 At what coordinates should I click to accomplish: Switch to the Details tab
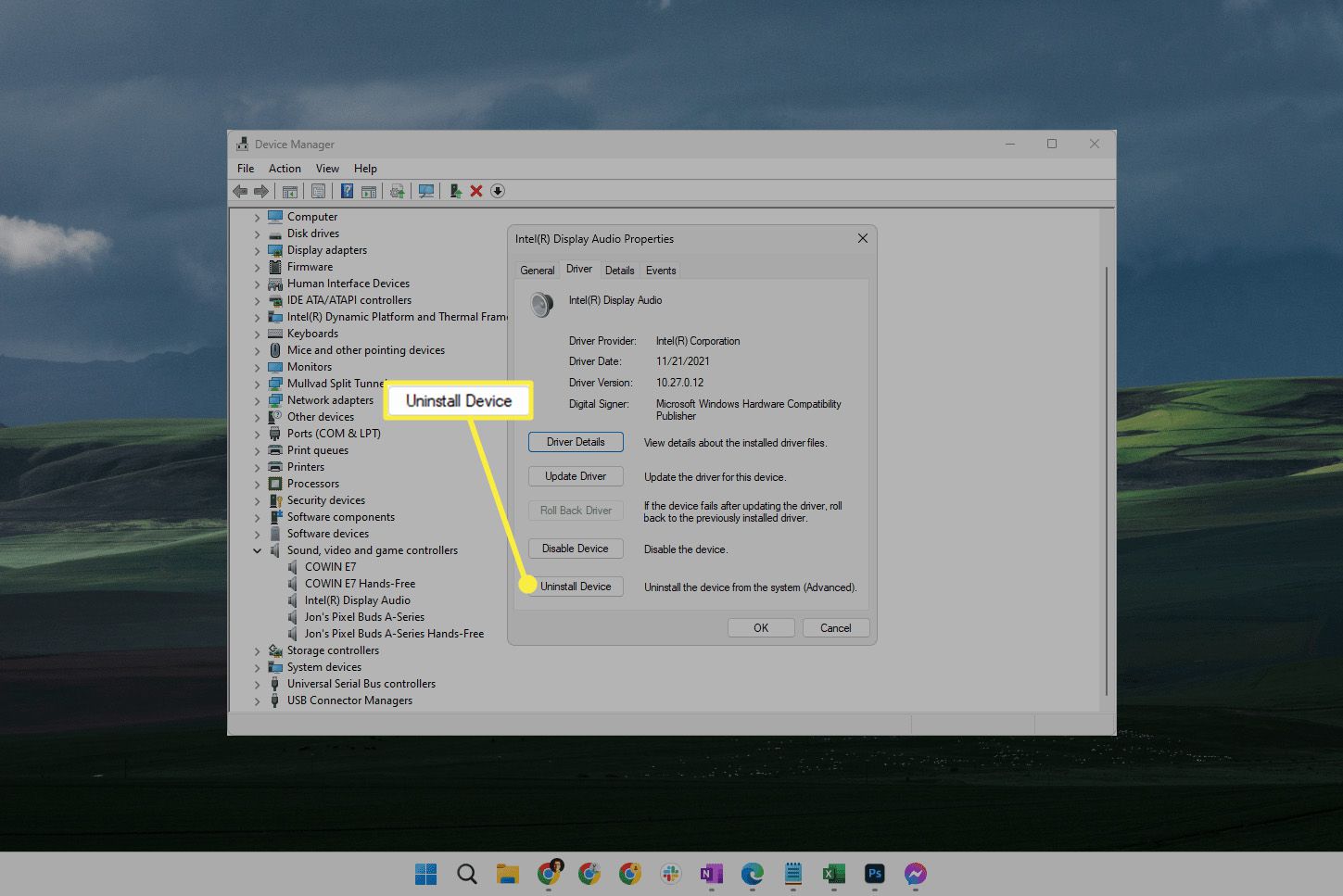619,271
